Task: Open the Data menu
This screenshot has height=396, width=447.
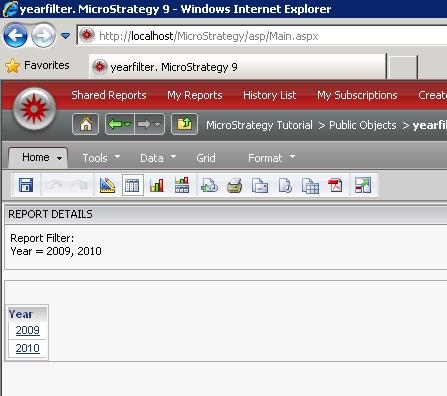Action: point(152,158)
